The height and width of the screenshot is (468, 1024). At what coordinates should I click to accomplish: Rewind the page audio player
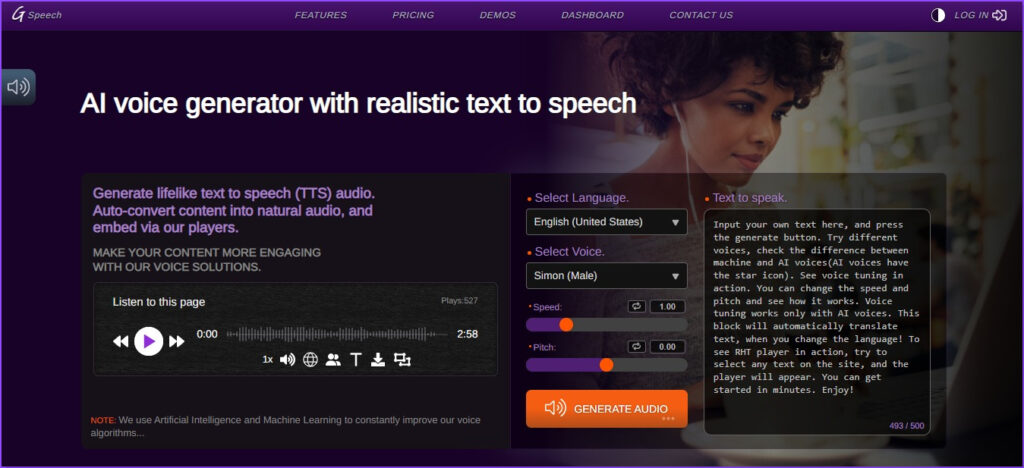click(121, 341)
